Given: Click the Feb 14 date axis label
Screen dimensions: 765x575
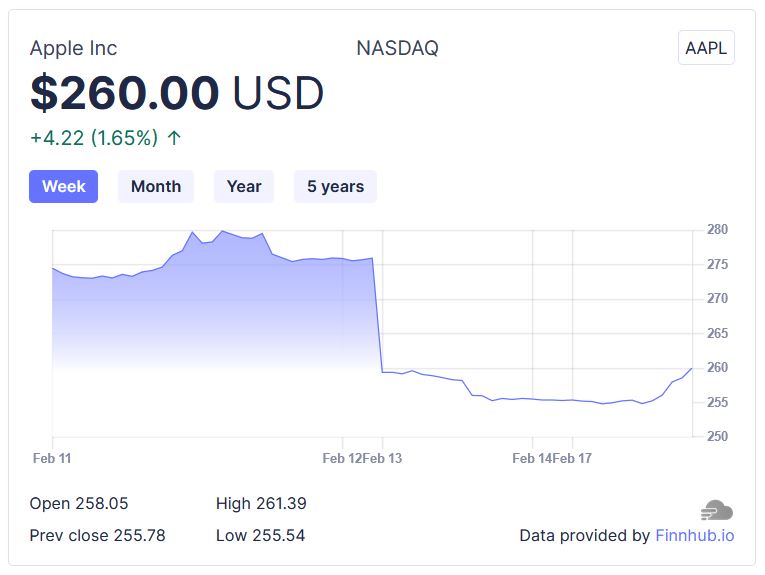Looking at the screenshot, I should [x=531, y=458].
